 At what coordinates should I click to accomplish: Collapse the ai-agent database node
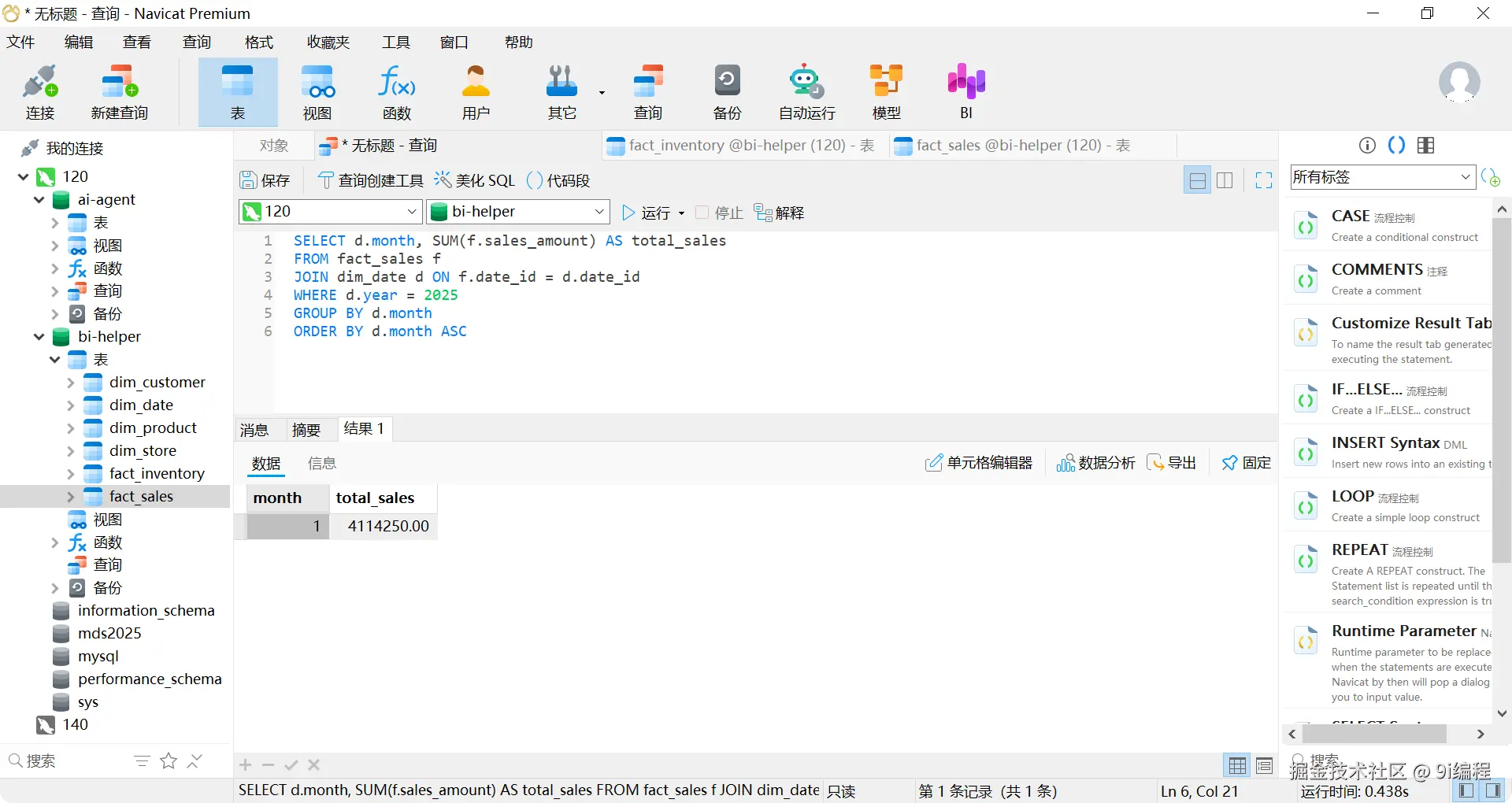point(39,200)
